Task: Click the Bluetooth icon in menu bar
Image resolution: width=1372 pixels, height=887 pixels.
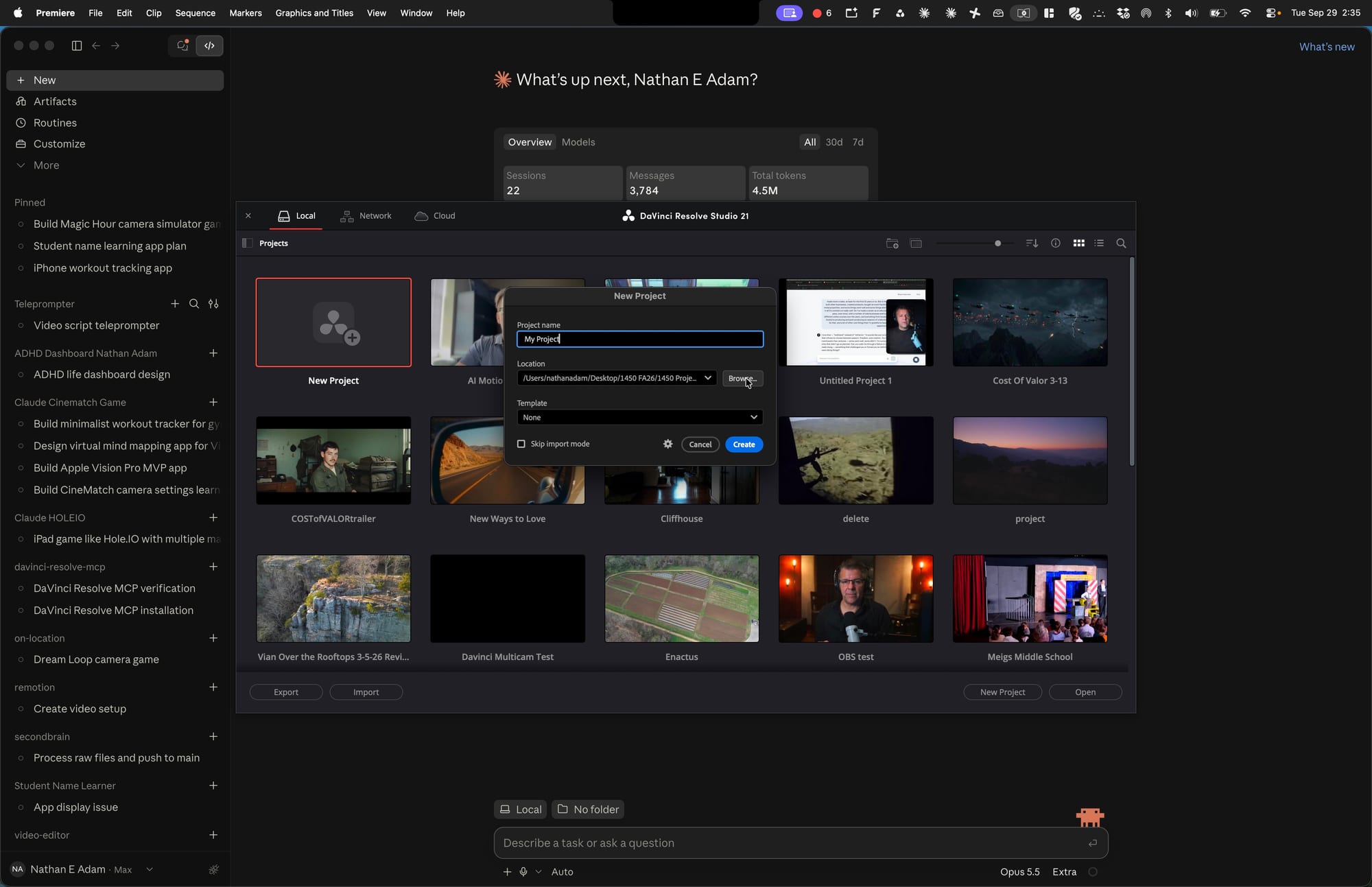Action: pos(1168,13)
